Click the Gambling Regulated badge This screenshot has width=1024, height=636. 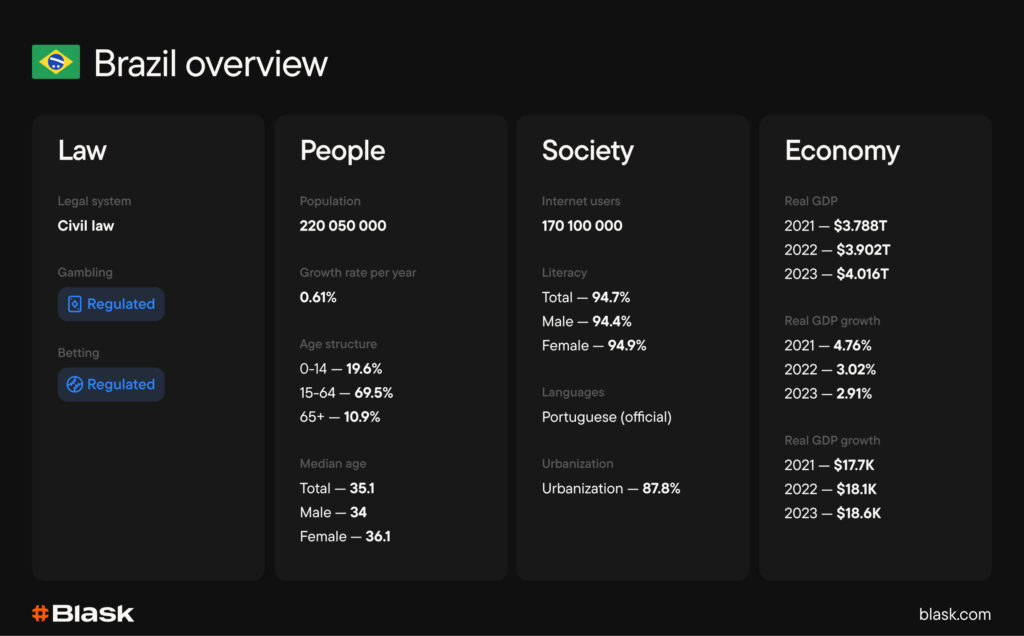click(x=111, y=304)
